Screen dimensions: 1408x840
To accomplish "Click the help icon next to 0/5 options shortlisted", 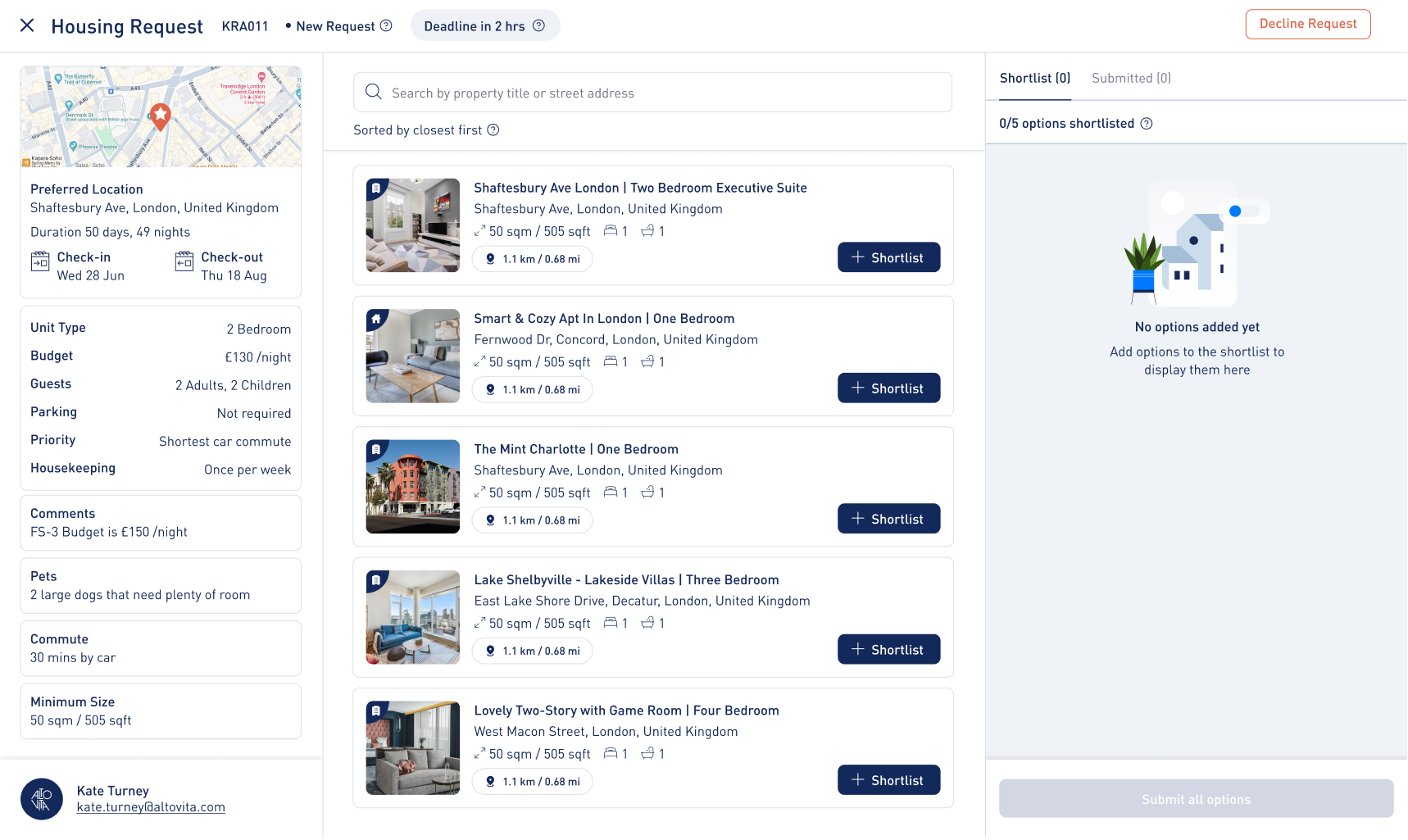I will [1147, 123].
